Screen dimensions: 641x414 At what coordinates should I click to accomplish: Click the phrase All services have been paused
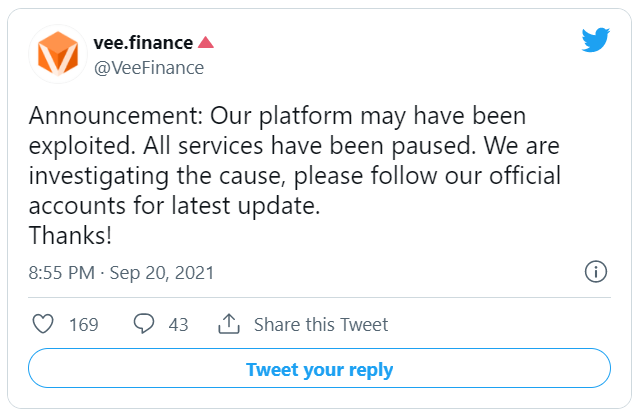[x=309, y=145]
